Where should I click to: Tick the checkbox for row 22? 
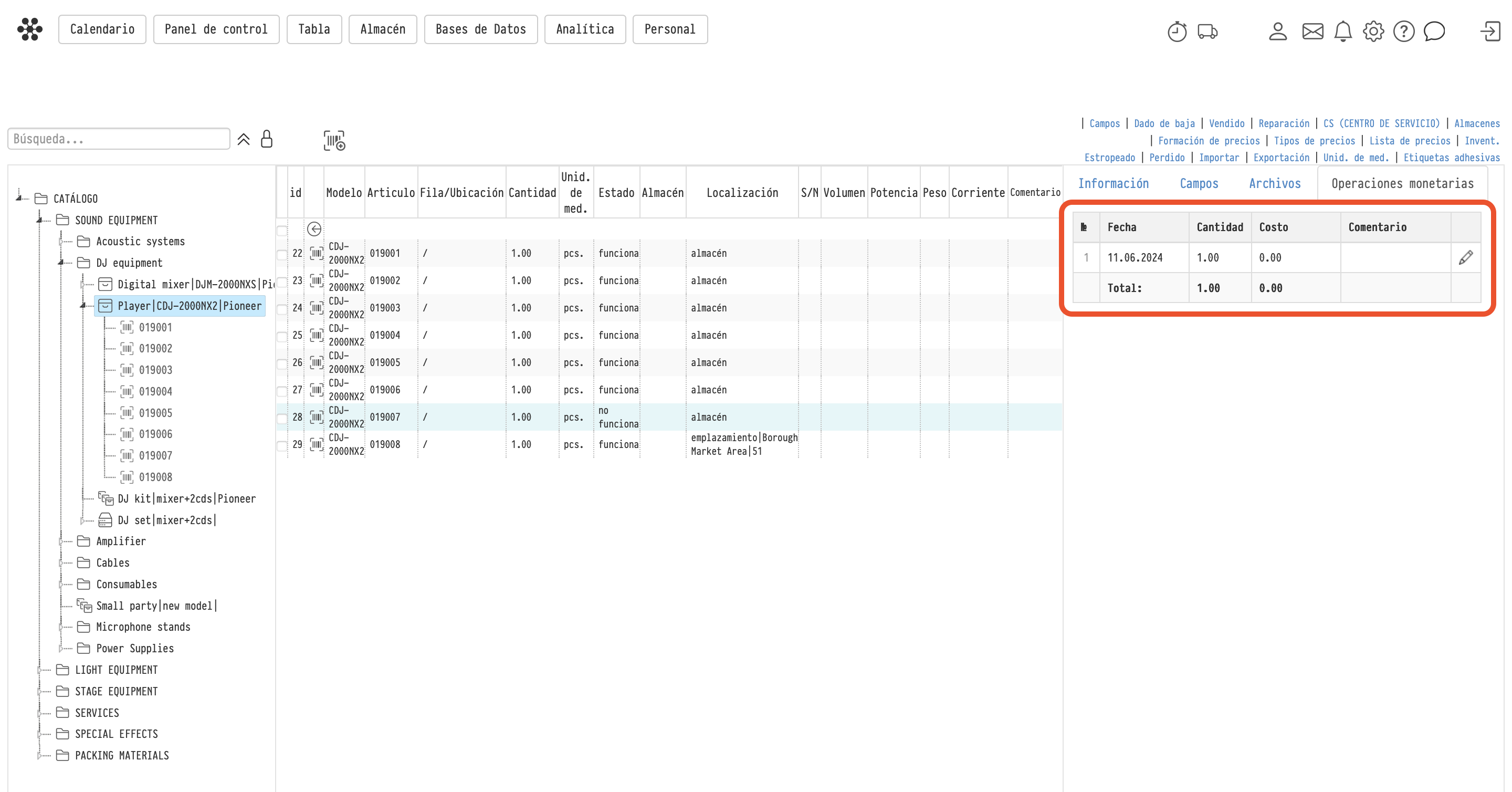click(x=282, y=254)
